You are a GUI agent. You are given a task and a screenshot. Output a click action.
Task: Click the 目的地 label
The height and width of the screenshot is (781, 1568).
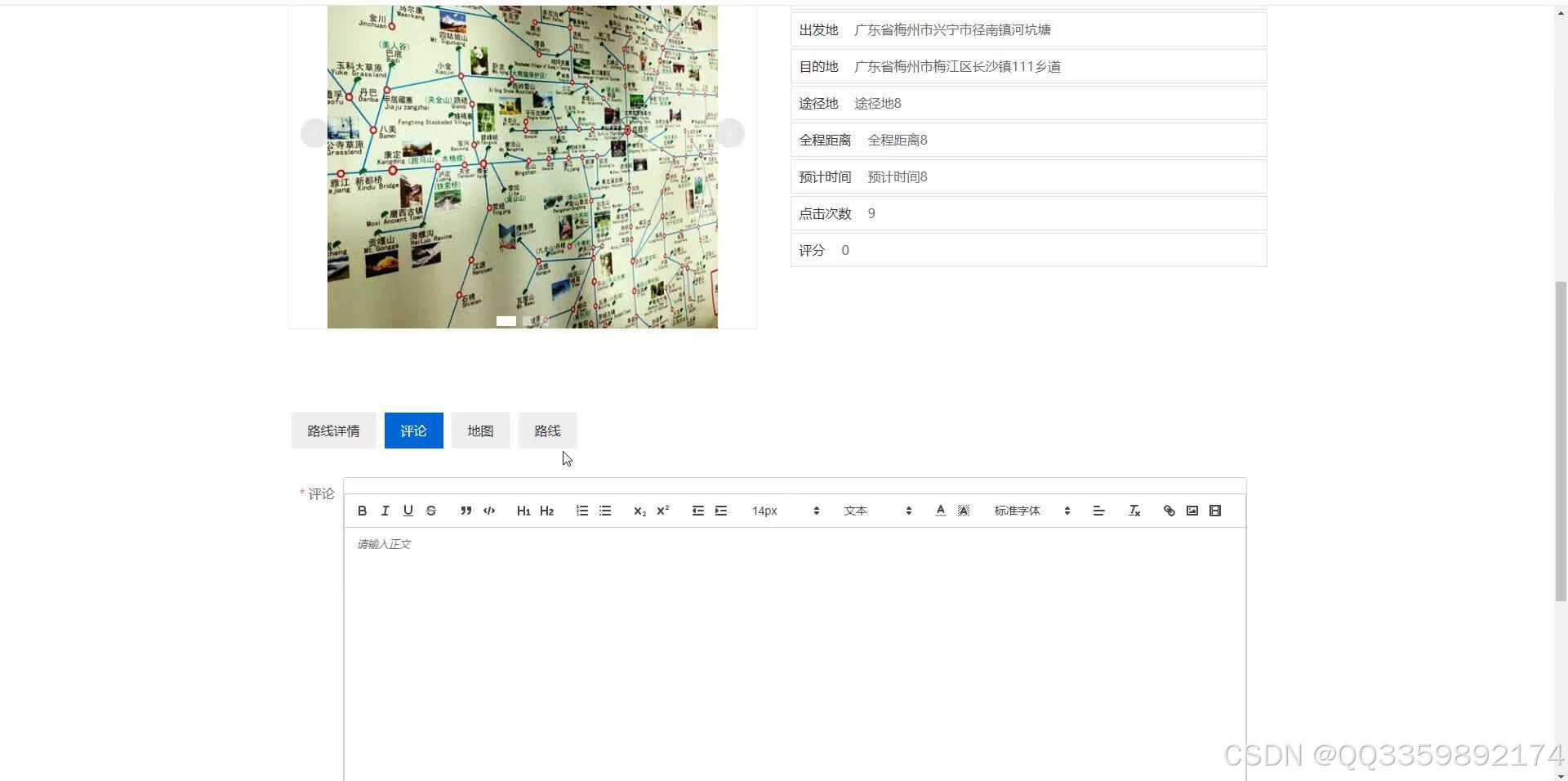[818, 66]
